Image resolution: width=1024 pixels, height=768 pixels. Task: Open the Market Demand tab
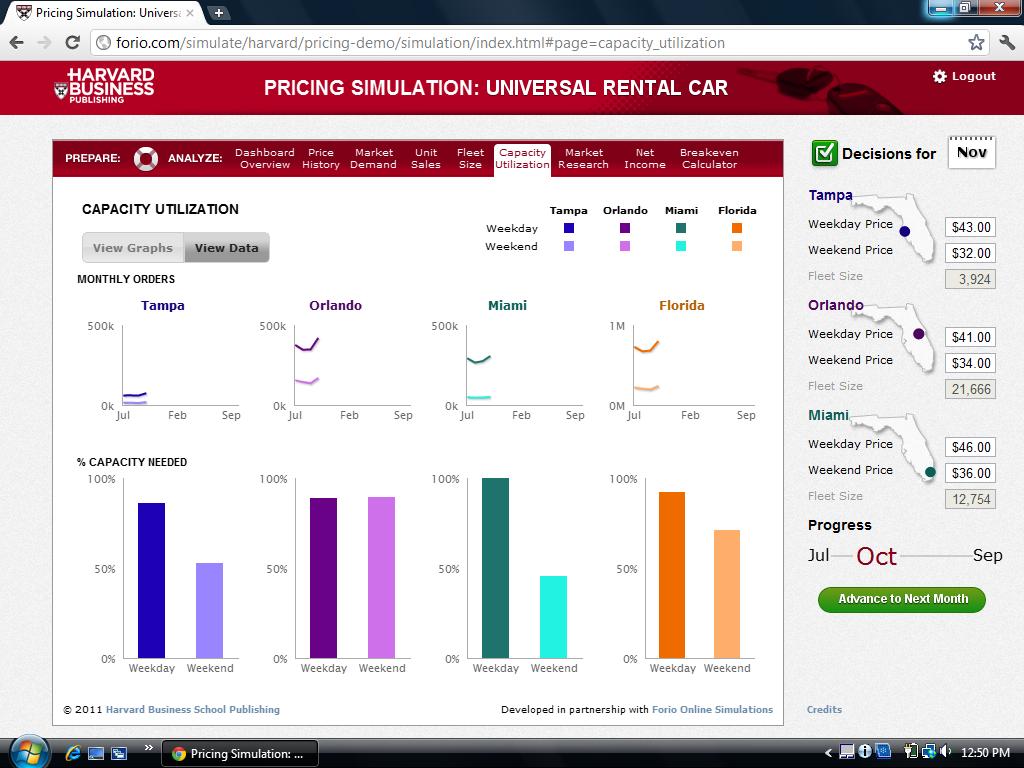(374, 159)
